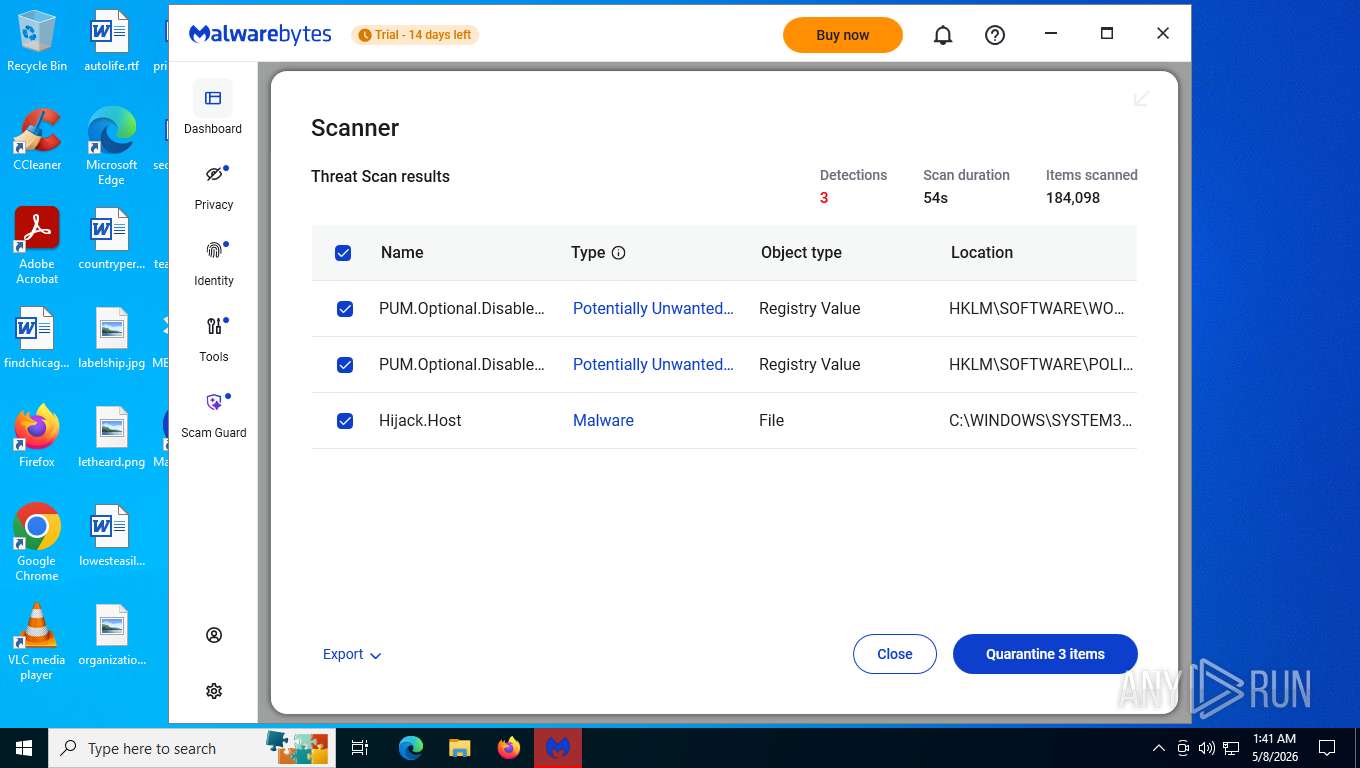The image size is (1360, 768).
Task: Select the autolife.rtf desktop file
Action: coord(111,41)
